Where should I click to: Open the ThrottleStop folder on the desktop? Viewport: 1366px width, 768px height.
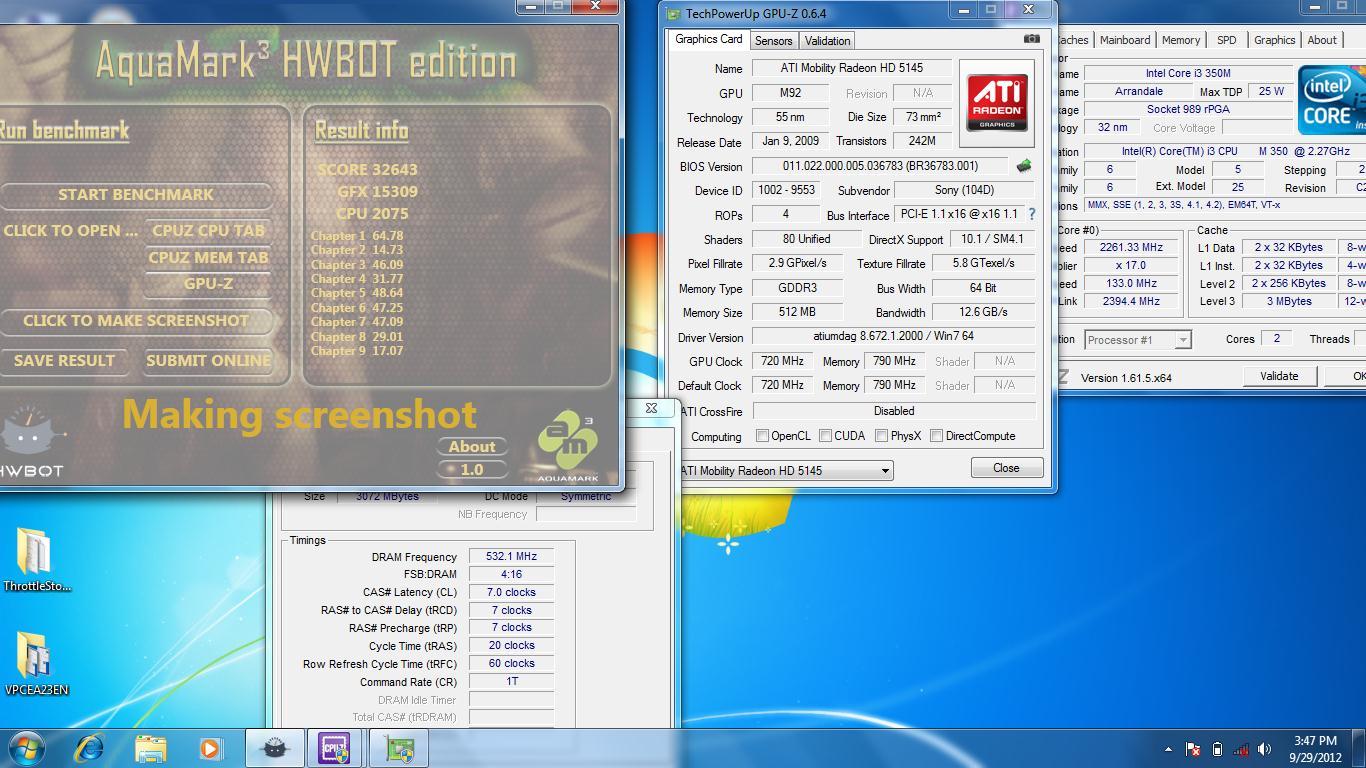click(x=37, y=560)
